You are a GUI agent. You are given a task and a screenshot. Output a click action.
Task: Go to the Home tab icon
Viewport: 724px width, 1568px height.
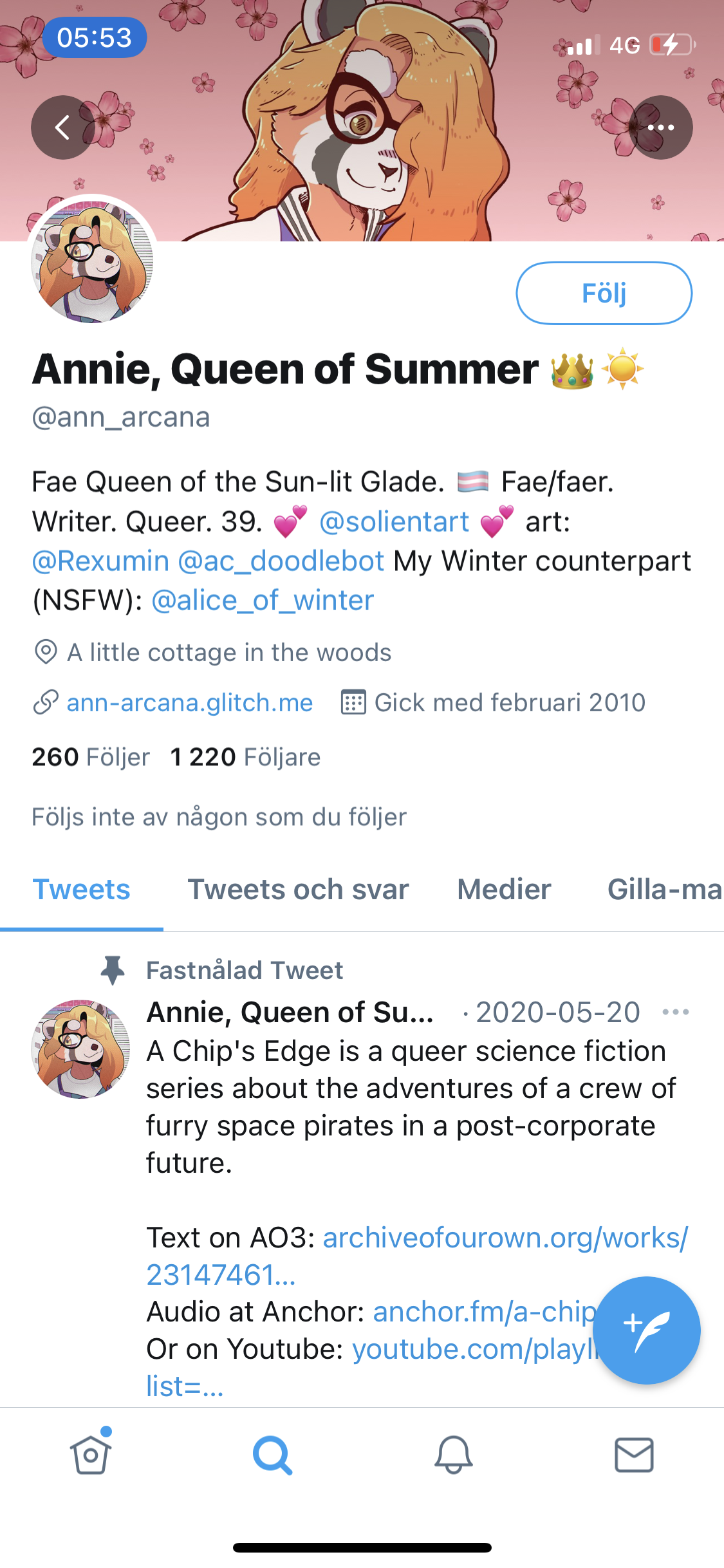tap(91, 1454)
